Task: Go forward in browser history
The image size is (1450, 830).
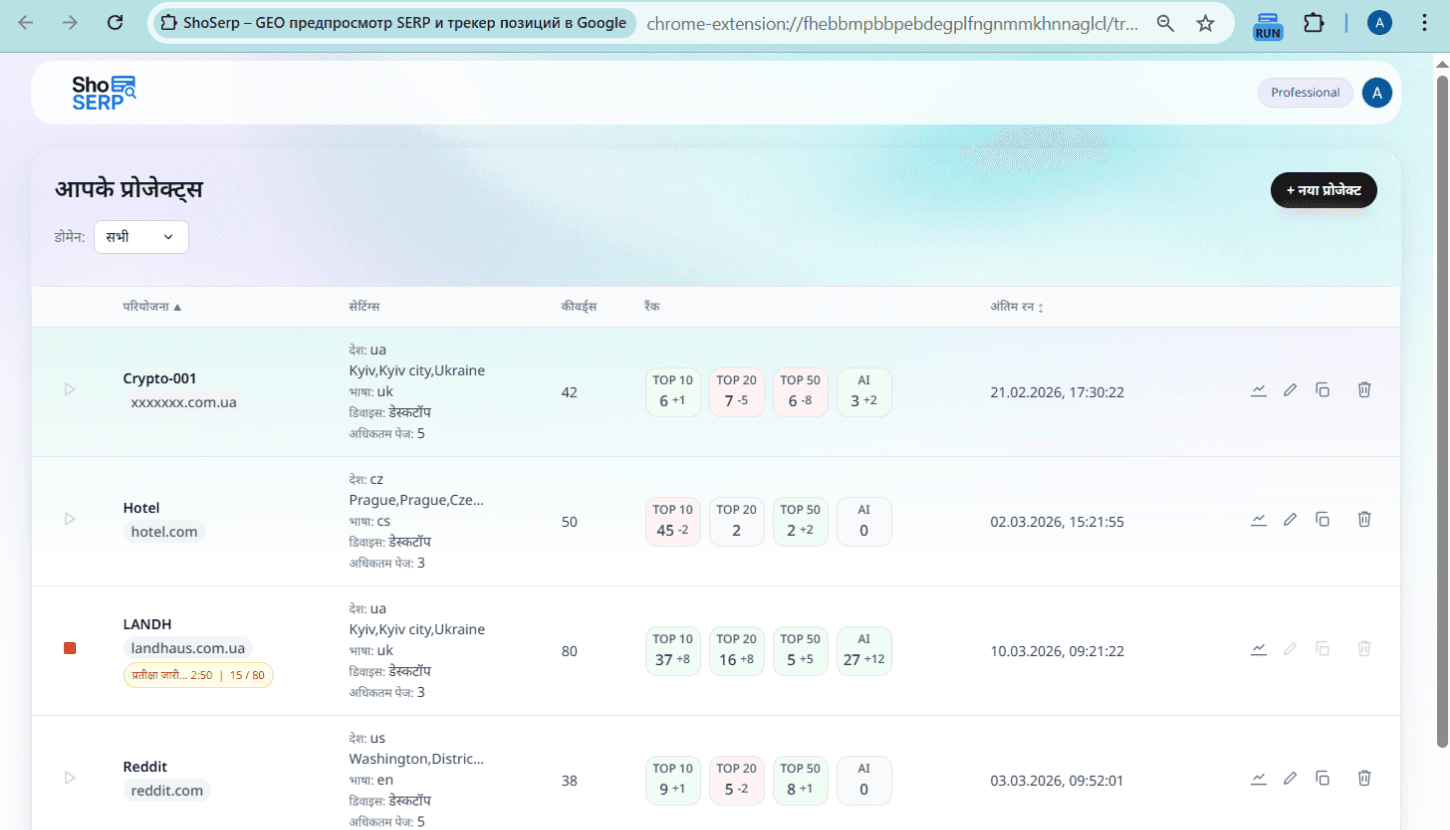Action: tap(70, 23)
